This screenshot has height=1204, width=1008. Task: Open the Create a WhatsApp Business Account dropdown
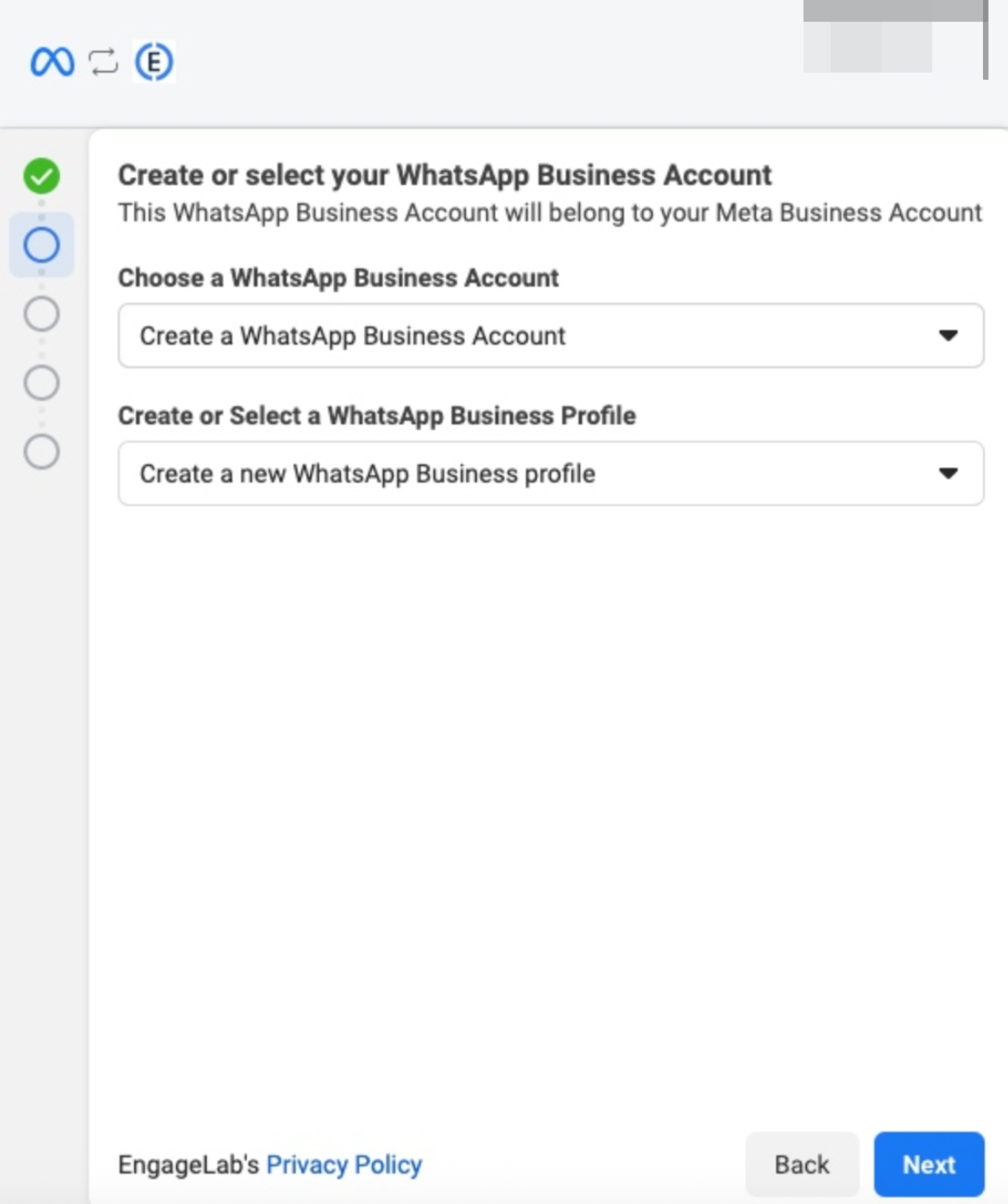[551, 336]
